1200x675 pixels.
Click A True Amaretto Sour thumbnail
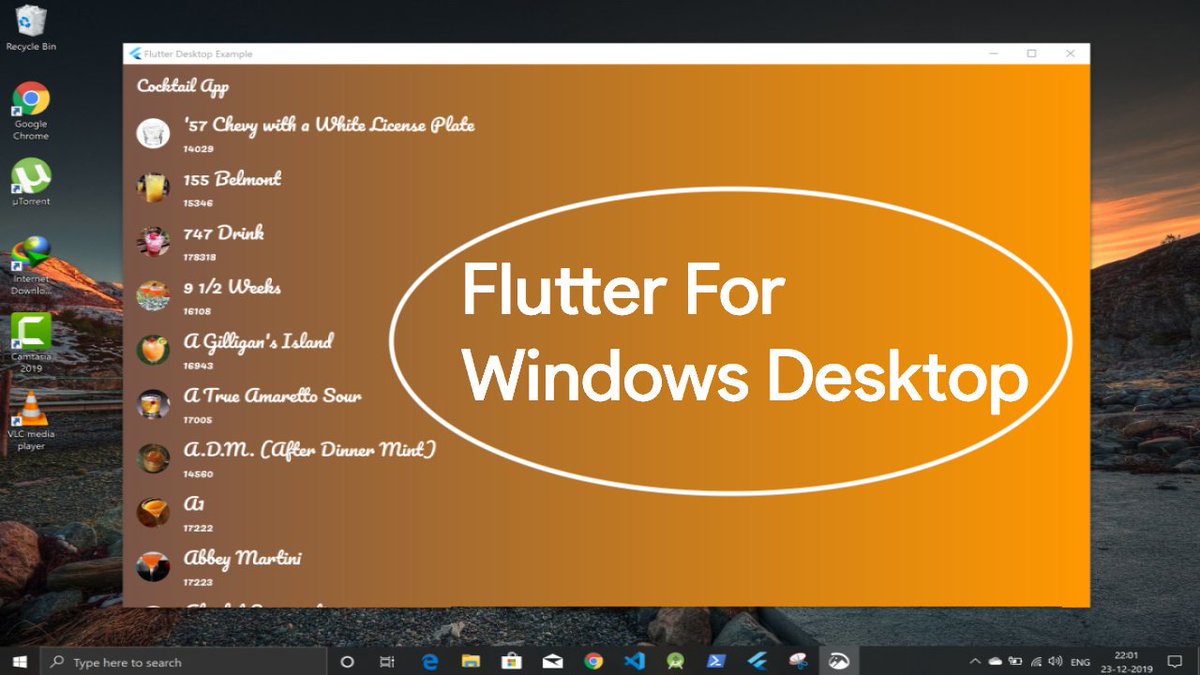153,404
